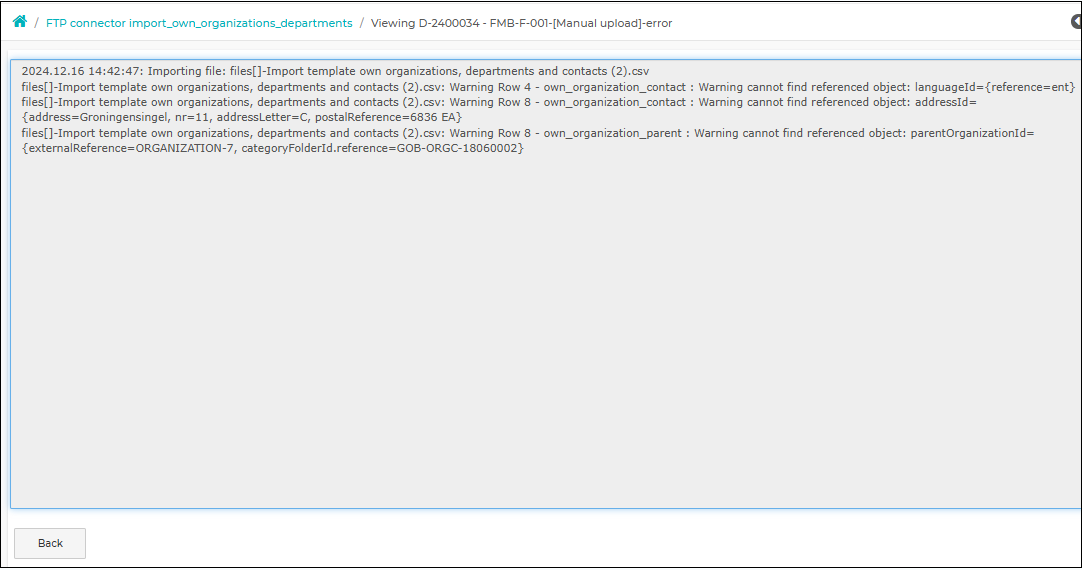This screenshot has width=1082, height=570.
Task: Click the Row 8 addressId warning line
Action: click(499, 102)
